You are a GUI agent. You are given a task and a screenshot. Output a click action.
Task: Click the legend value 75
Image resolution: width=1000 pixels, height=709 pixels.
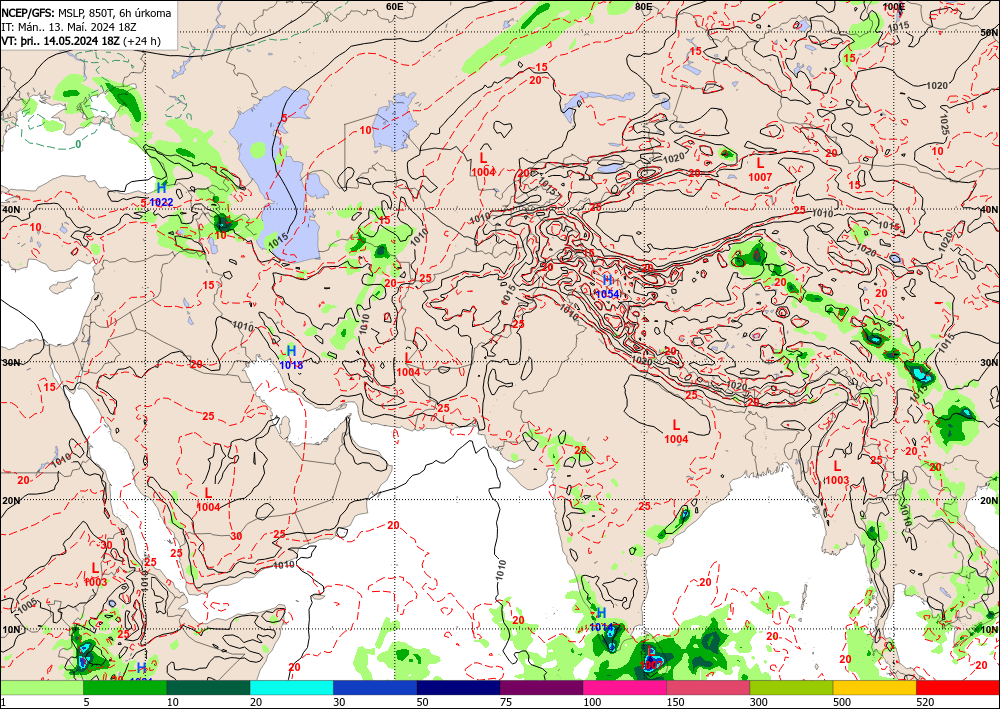[506, 702]
